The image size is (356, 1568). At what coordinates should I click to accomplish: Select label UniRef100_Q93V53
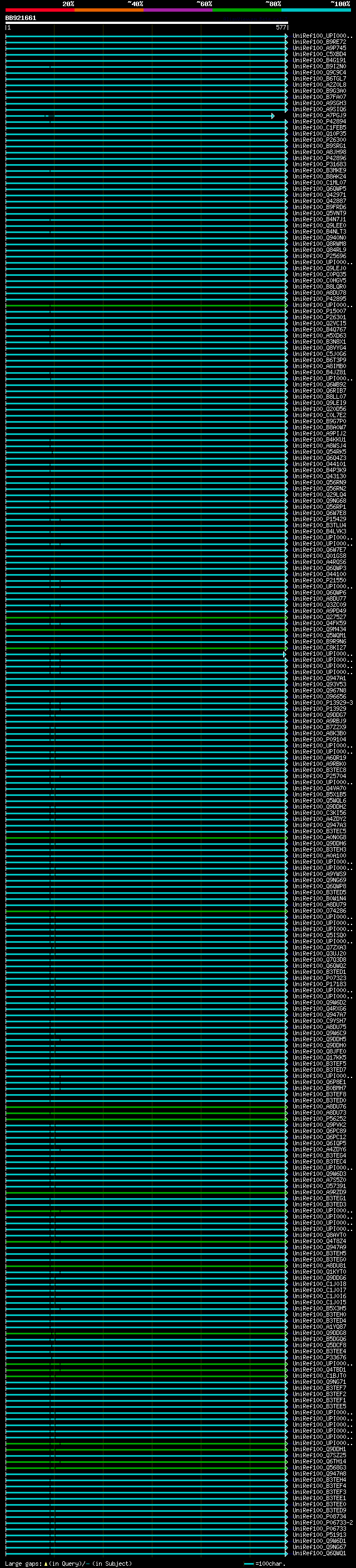tap(319, 684)
